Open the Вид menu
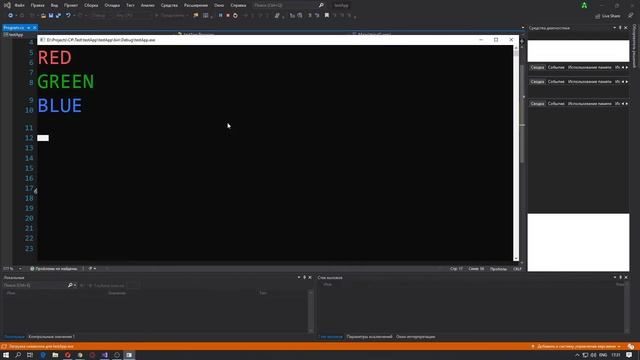The width and height of the screenshot is (640, 360). pos(54,5)
